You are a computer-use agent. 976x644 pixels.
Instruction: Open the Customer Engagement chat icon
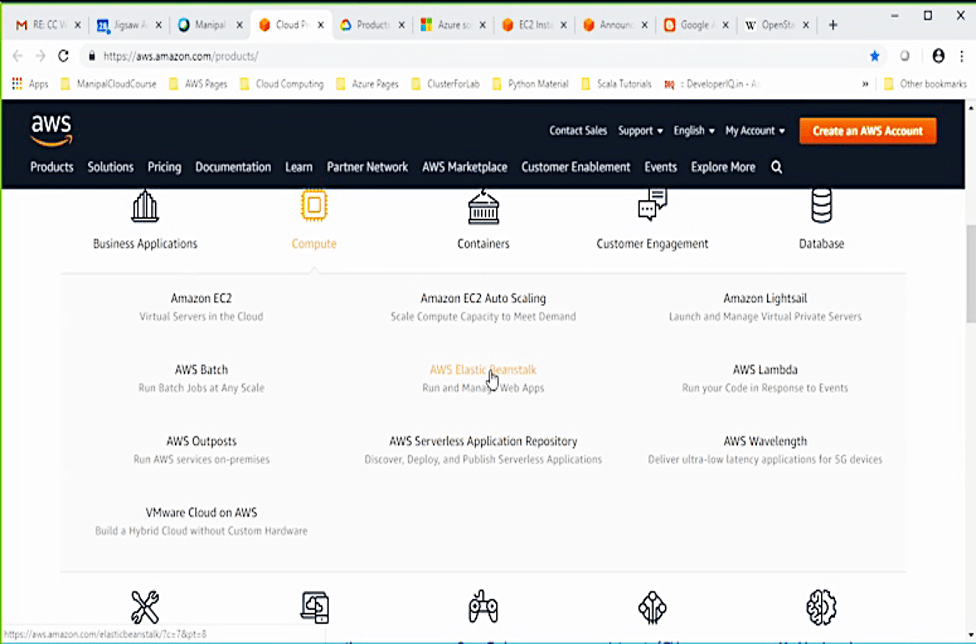[652, 206]
